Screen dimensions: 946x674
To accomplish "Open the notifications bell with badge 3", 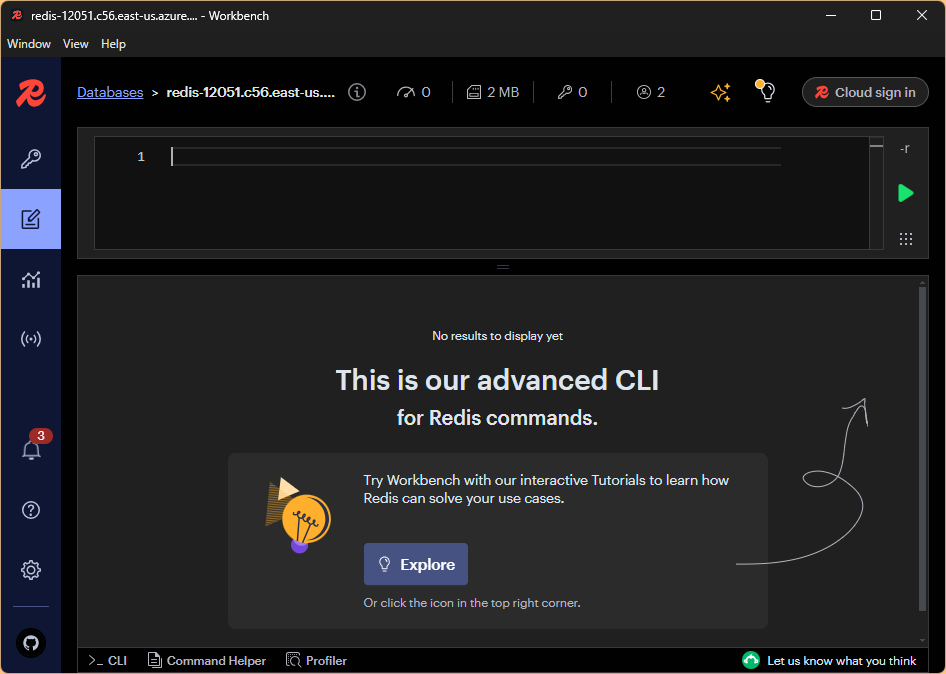I will (31, 450).
